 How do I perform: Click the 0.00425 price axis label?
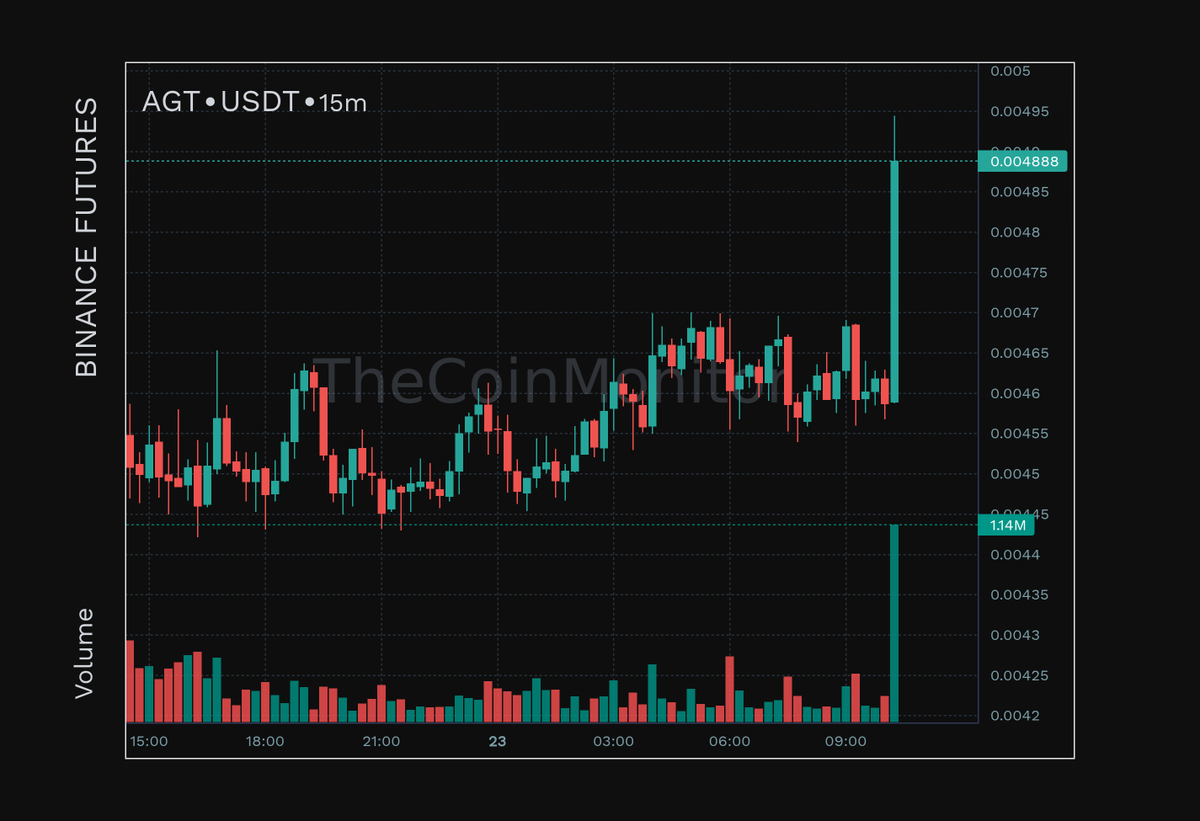tap(1019, 675)
